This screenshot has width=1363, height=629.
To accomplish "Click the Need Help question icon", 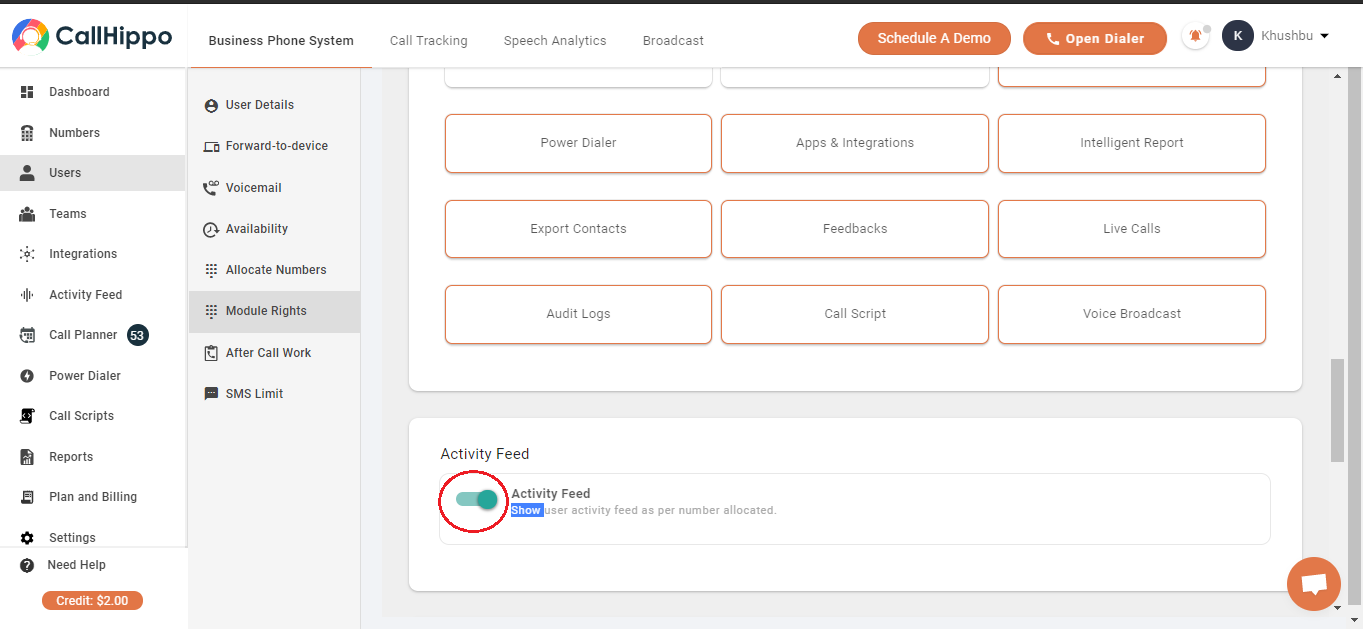I will pos(27,565).
